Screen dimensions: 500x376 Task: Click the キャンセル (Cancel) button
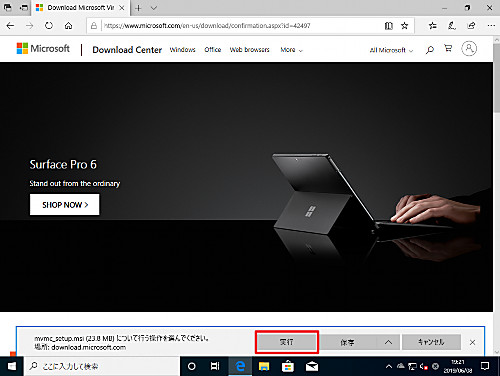point(431,342)
